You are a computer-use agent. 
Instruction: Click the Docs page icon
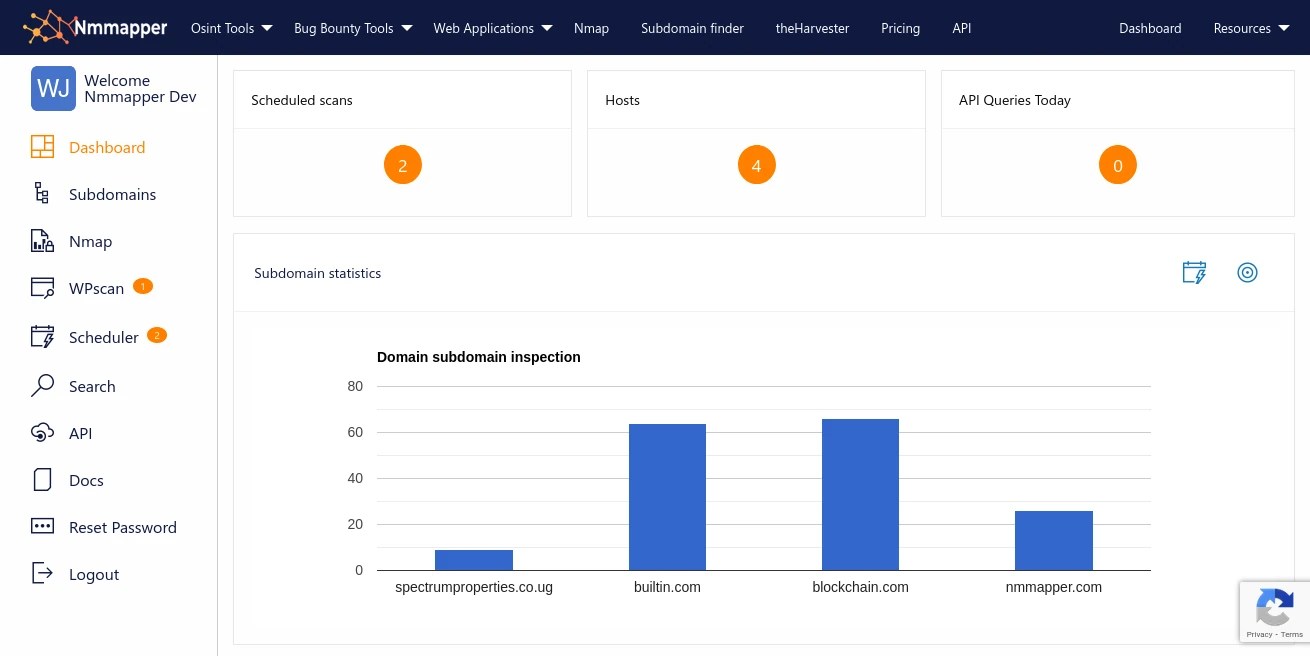42,480
